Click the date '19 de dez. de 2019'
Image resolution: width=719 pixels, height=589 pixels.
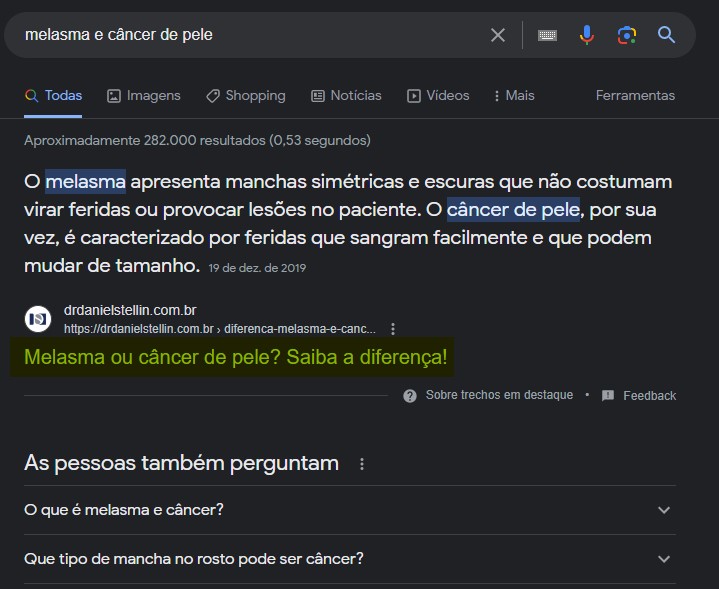pyautogui.click(x=257, y=268)
